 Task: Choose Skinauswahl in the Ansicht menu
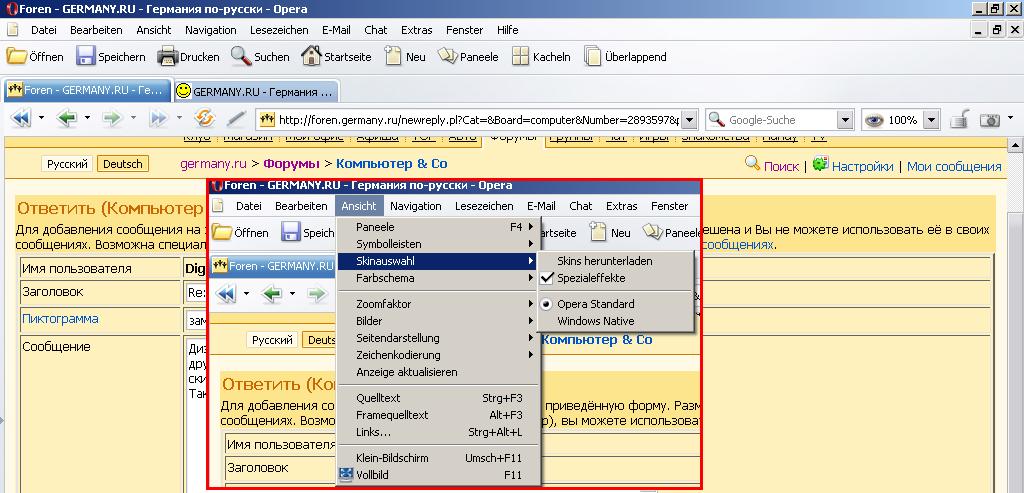click(439, 261)
